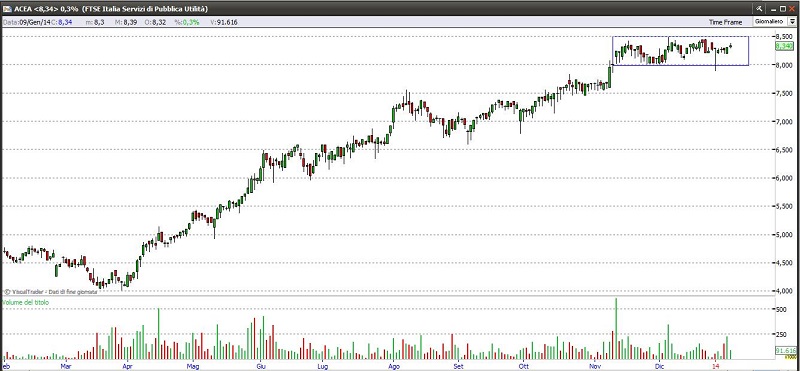The image size is (800, 371).
Task: Click the 5,500 price axis label
Action: coord(785,206)
